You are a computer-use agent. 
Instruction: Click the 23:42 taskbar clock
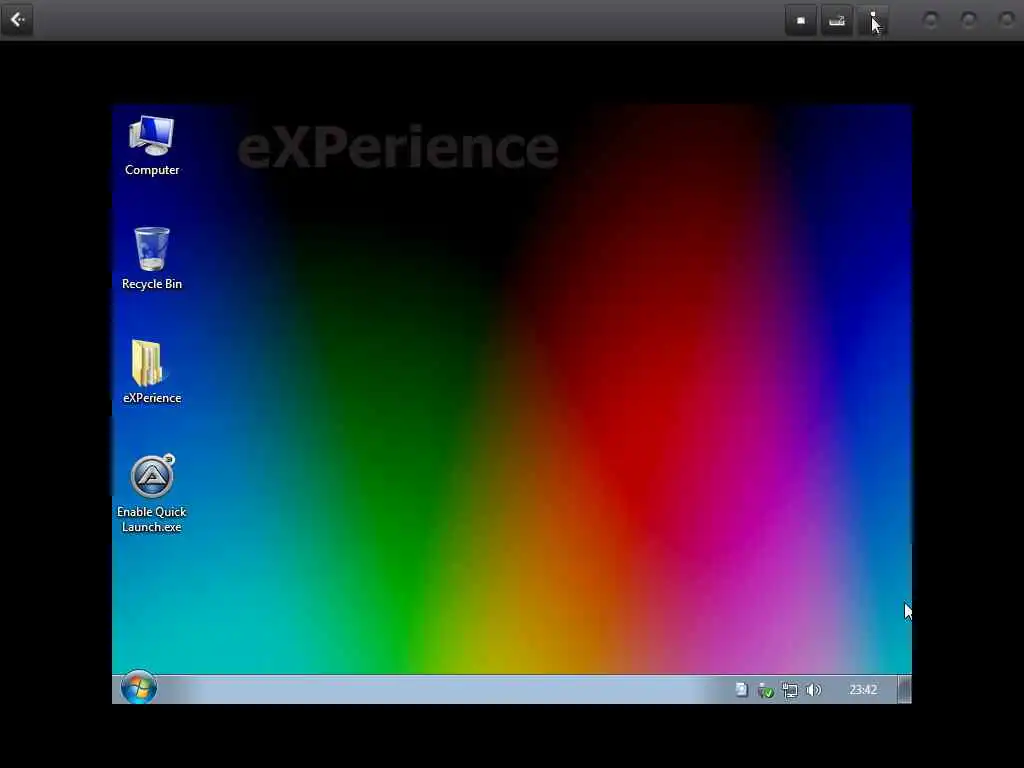pos(863,690)
